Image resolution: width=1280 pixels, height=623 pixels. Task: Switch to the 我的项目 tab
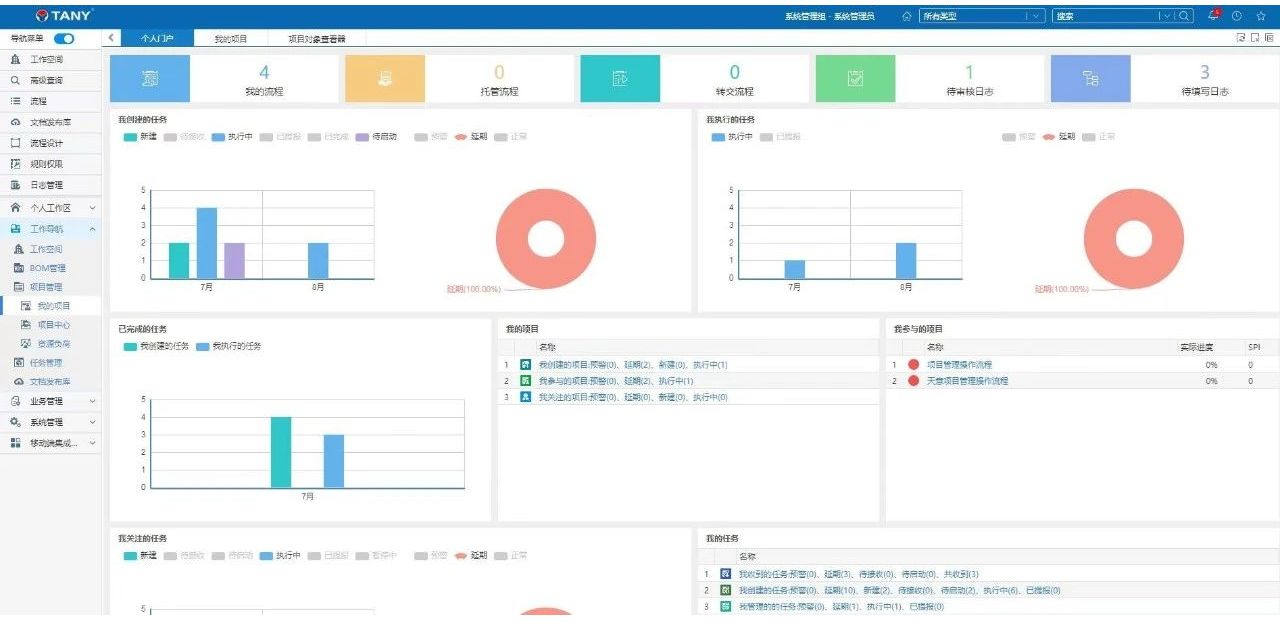(x=231, y=38)
